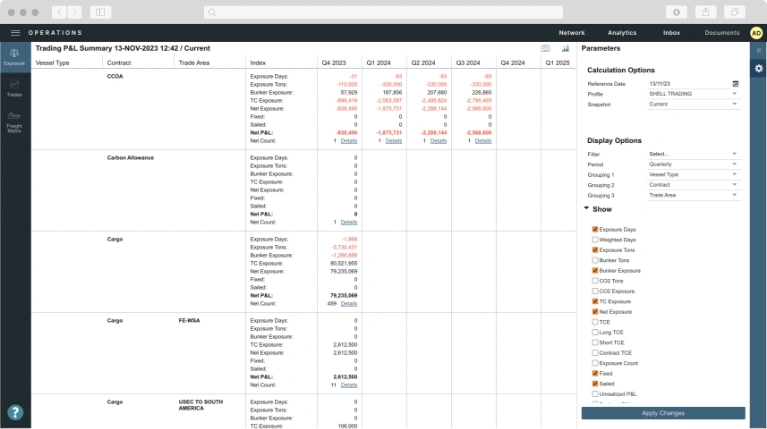This screenshot has height=429, width=767.
Task: Open the Snapshot dropdown showing Current
Action: [693, 104]
